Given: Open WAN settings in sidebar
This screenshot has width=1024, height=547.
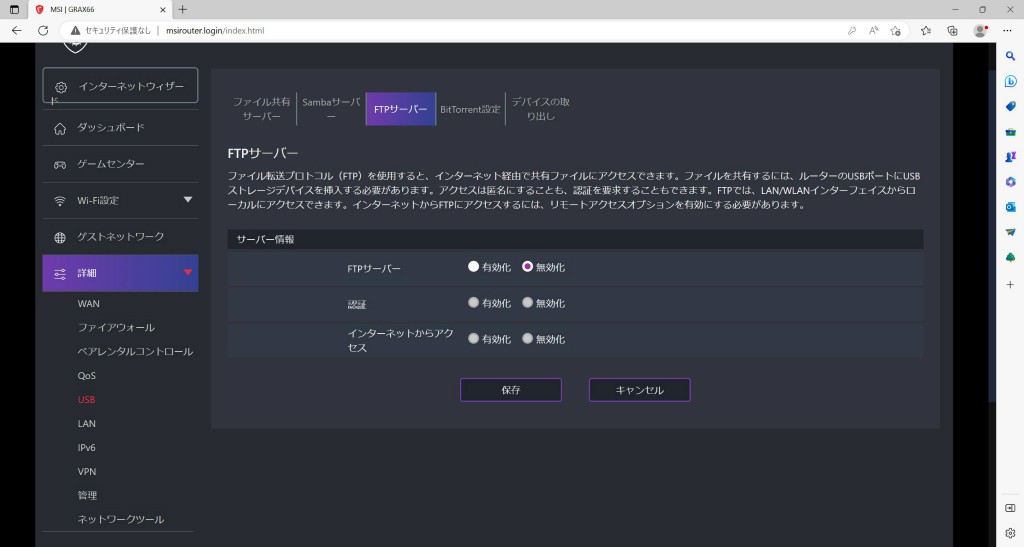Looking at the screenshot, I should tap(89, 304).
